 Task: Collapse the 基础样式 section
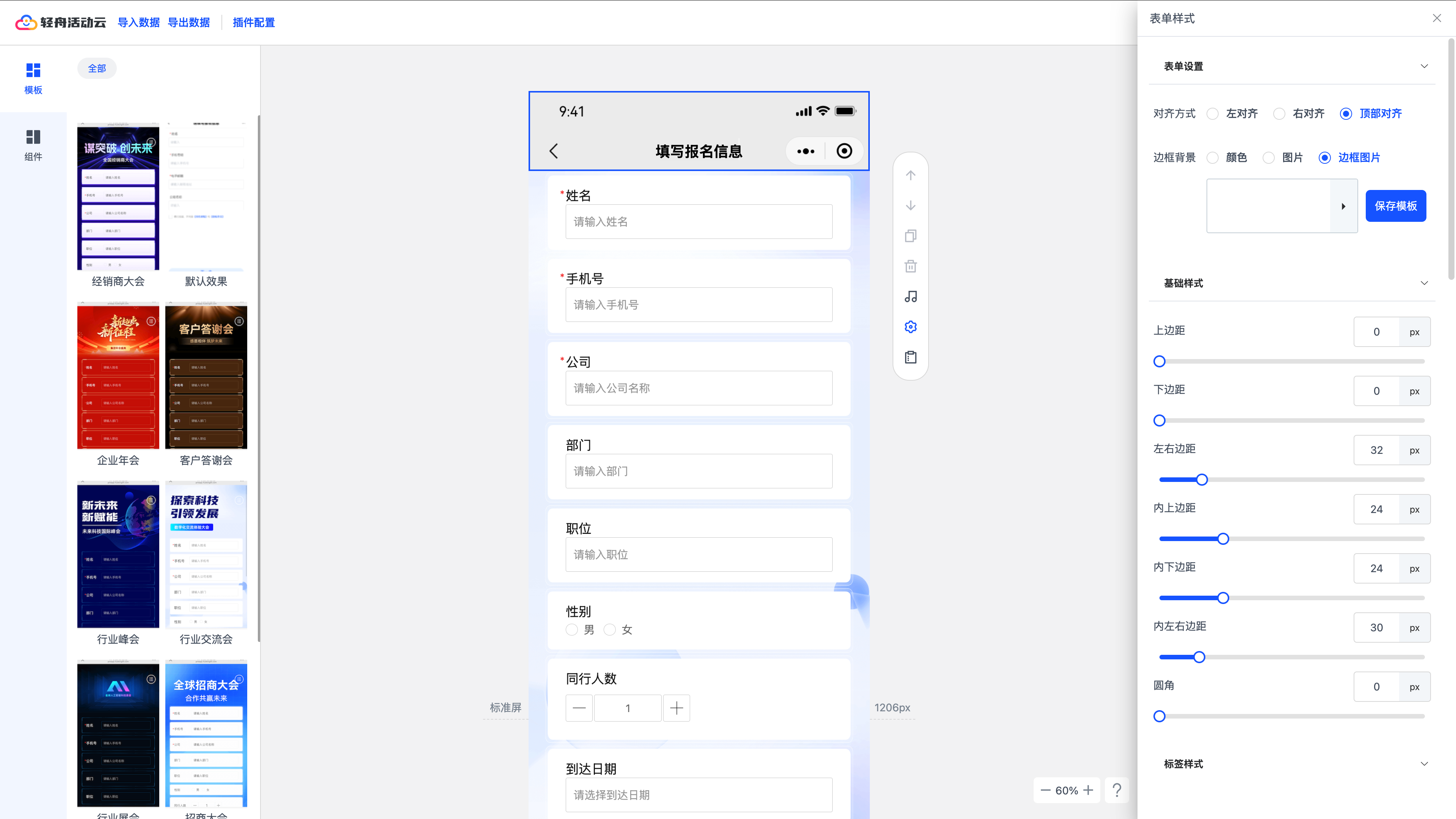click(x=1424, y=283)
